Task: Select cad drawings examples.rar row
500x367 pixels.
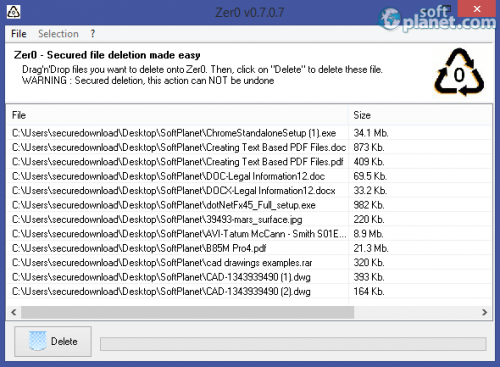Action: click(249, 263)
